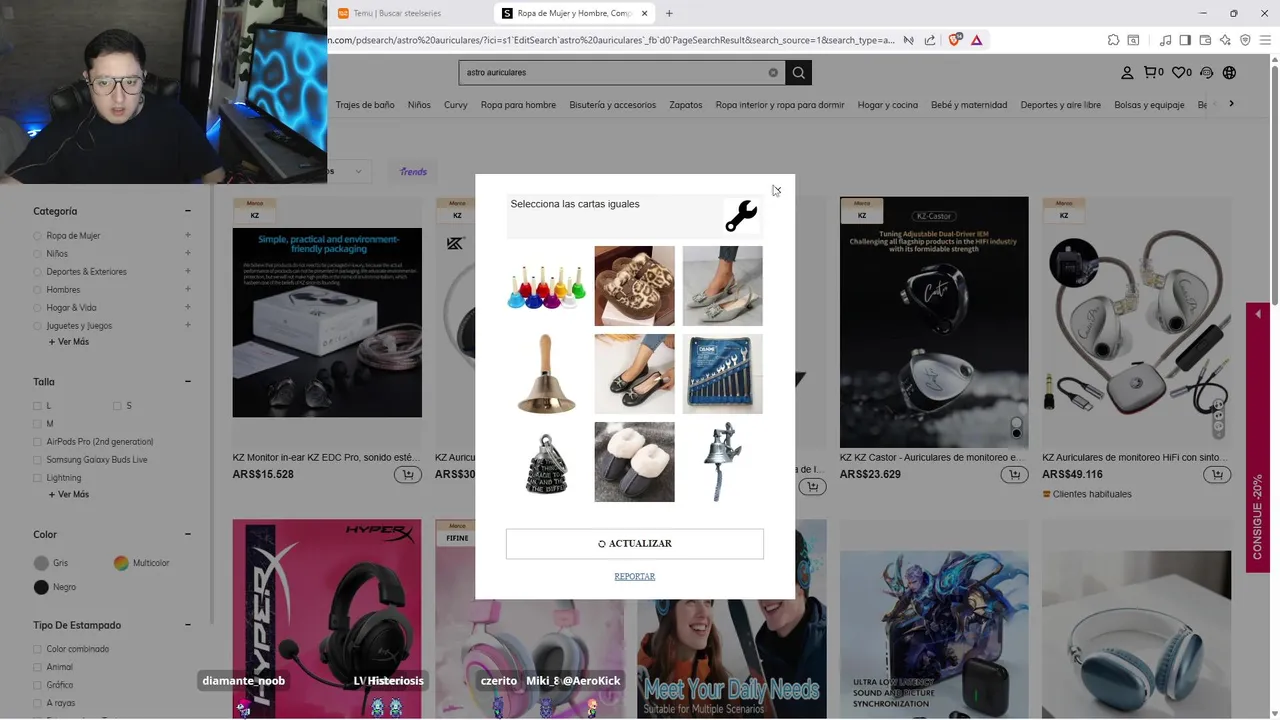Collapse the Tipo De Estampado section
This screenshot has width=1280, height=720.
click(187, 625)
